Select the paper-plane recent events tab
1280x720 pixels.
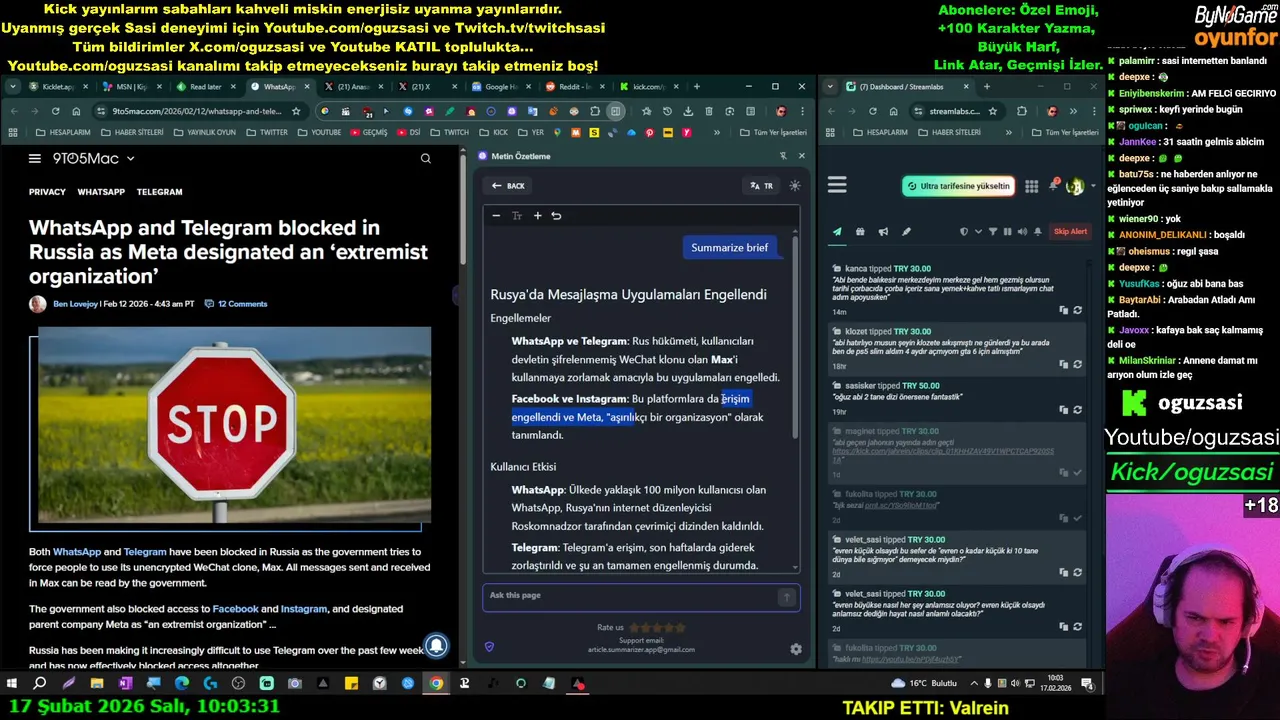[x=837, y=232]
